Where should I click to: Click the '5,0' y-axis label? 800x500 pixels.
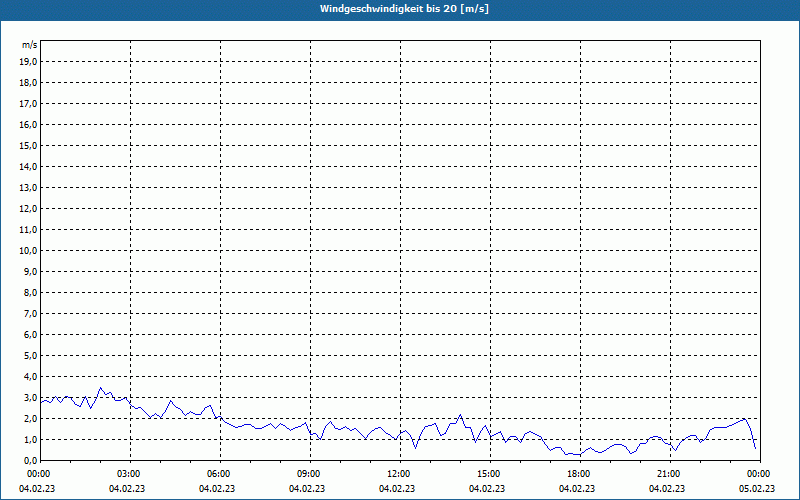pyautogui.click(x=31, y=355)
